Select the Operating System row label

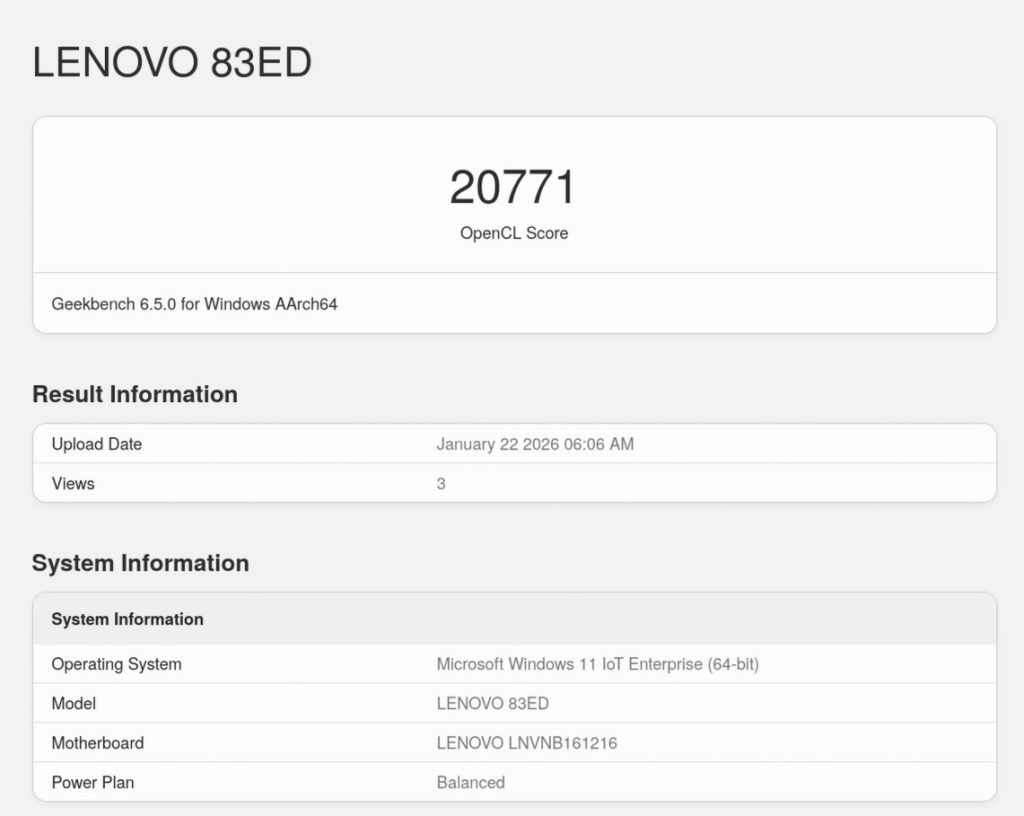(117, 664)
